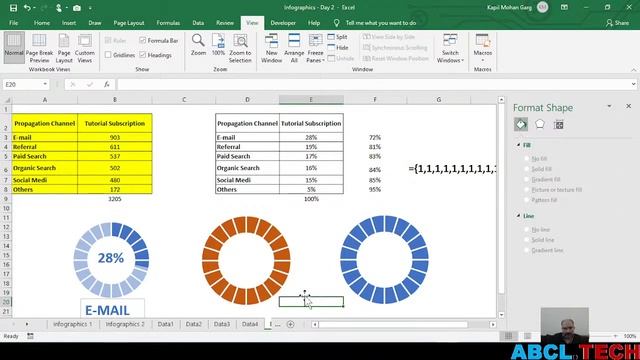
Task: Select Effects pentagon icon in Format Shape
Action: point(540,124)
